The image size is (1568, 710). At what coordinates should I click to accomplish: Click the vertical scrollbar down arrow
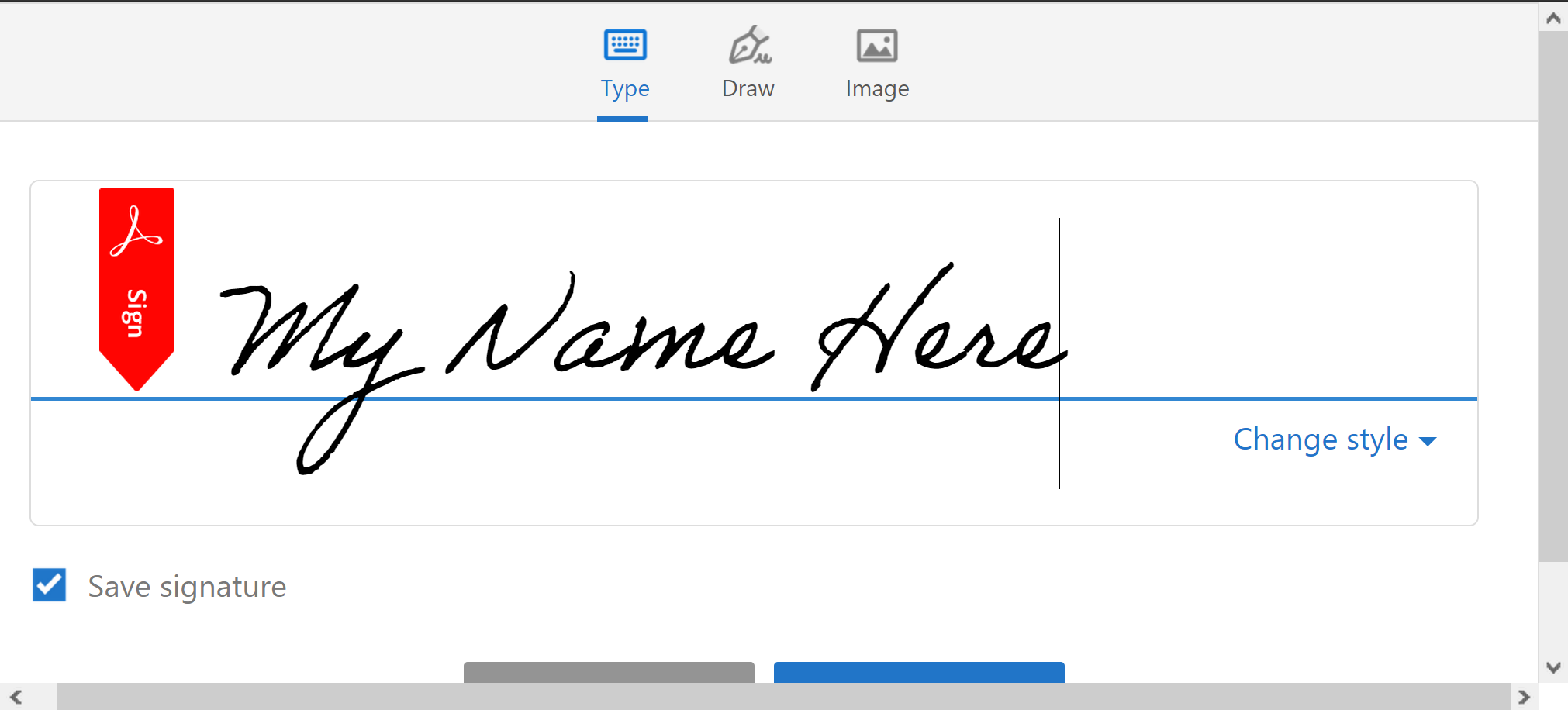pos(1553,667)
